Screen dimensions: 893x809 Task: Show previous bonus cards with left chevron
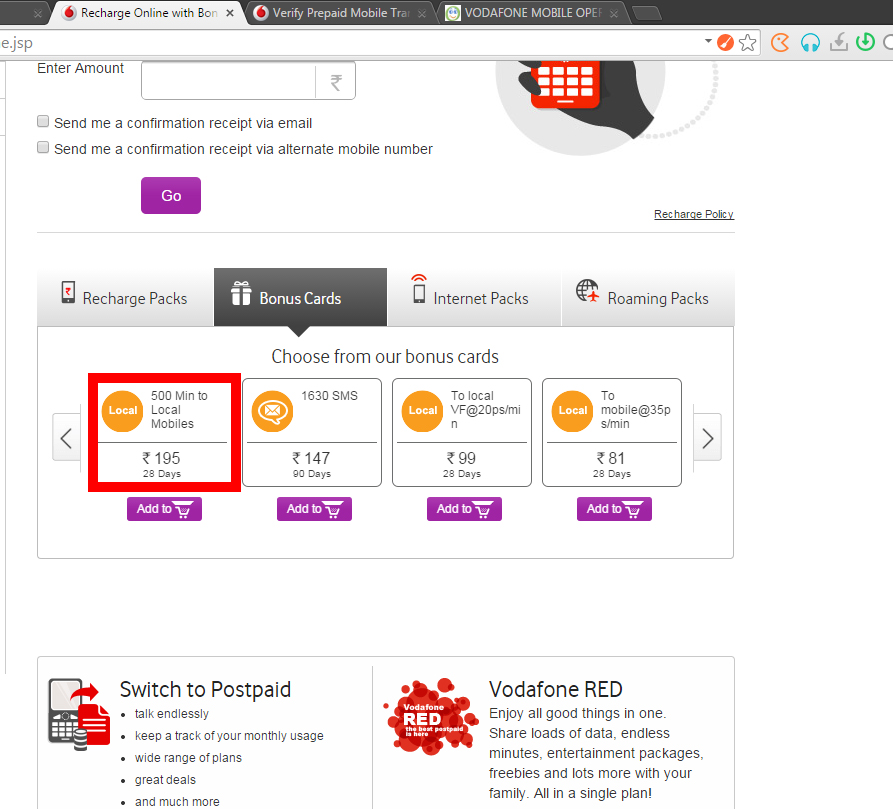(x=67, y=437)
